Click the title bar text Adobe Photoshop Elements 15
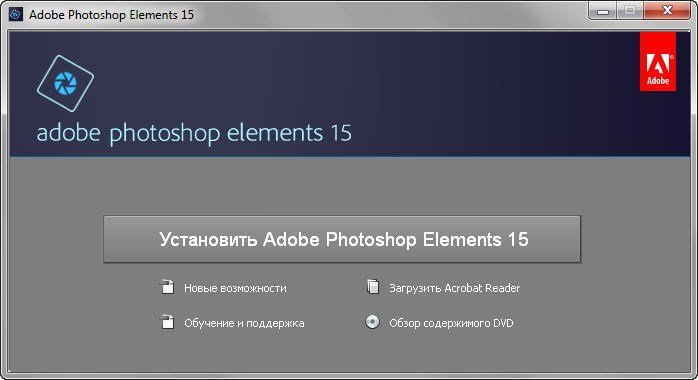Screen dimensions: 698x380 tap(111, 15)
